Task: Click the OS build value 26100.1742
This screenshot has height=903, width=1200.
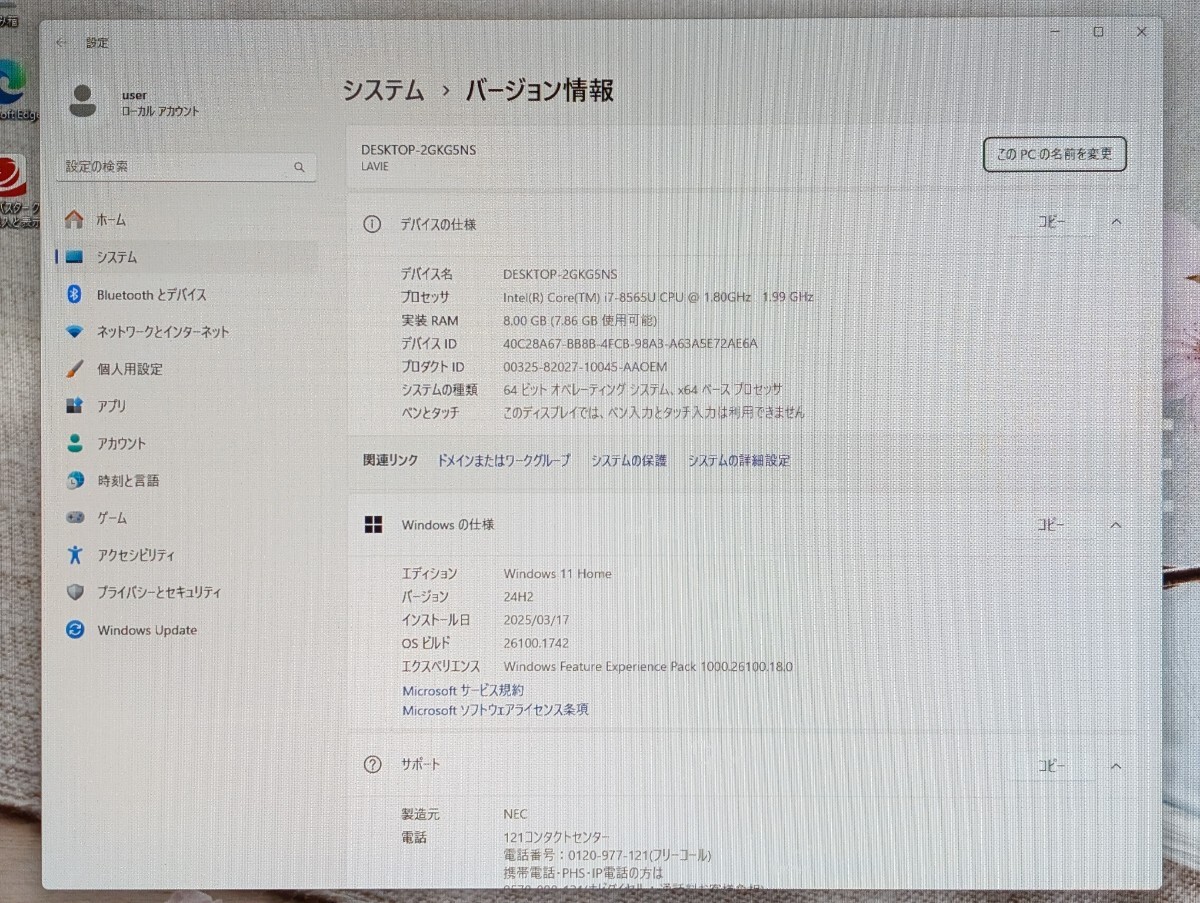Action: pos(536,643)
